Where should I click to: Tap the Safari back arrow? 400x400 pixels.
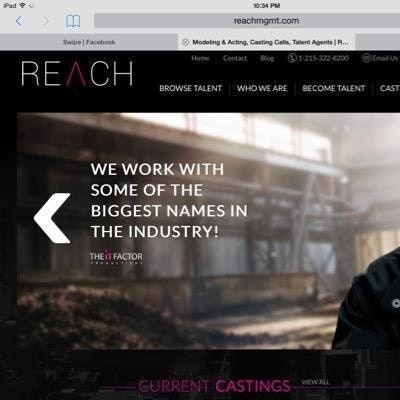(19, 21)
